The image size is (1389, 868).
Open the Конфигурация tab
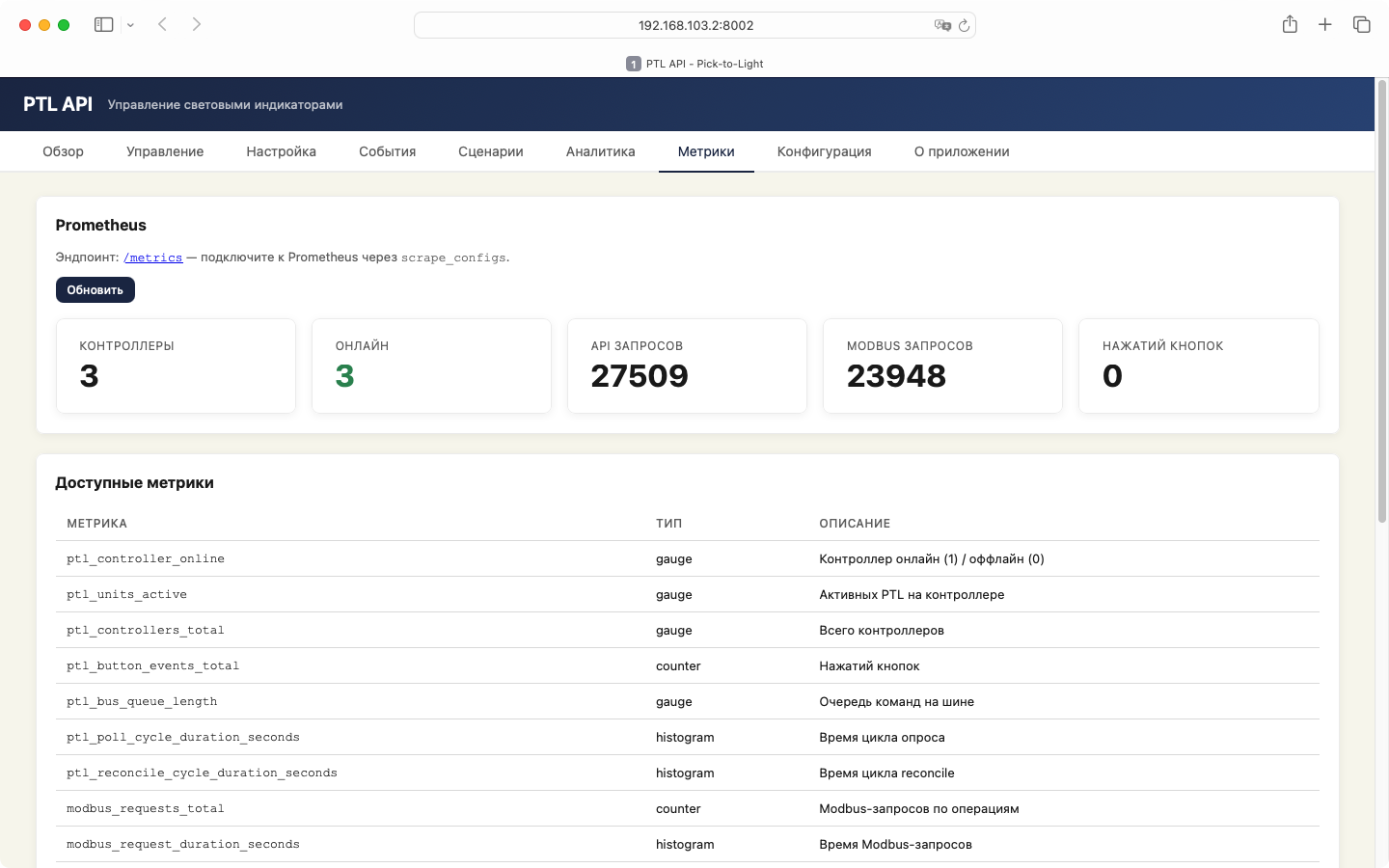(824, 151)
